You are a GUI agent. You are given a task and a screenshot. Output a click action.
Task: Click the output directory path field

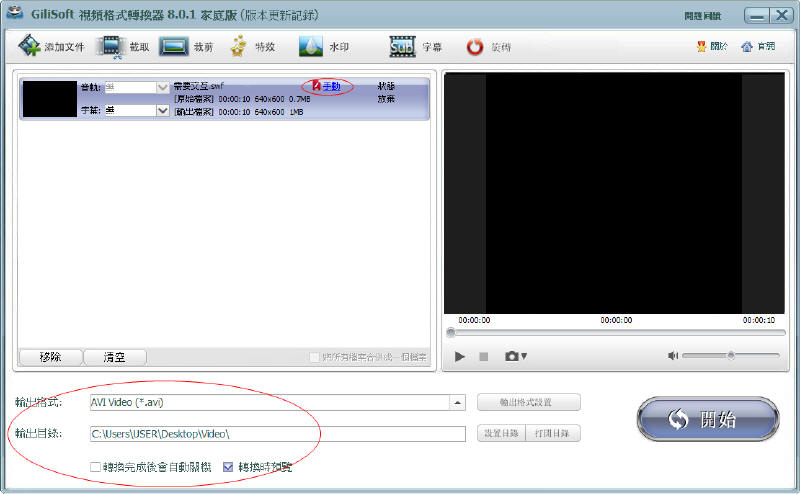[x=277, y=434]
